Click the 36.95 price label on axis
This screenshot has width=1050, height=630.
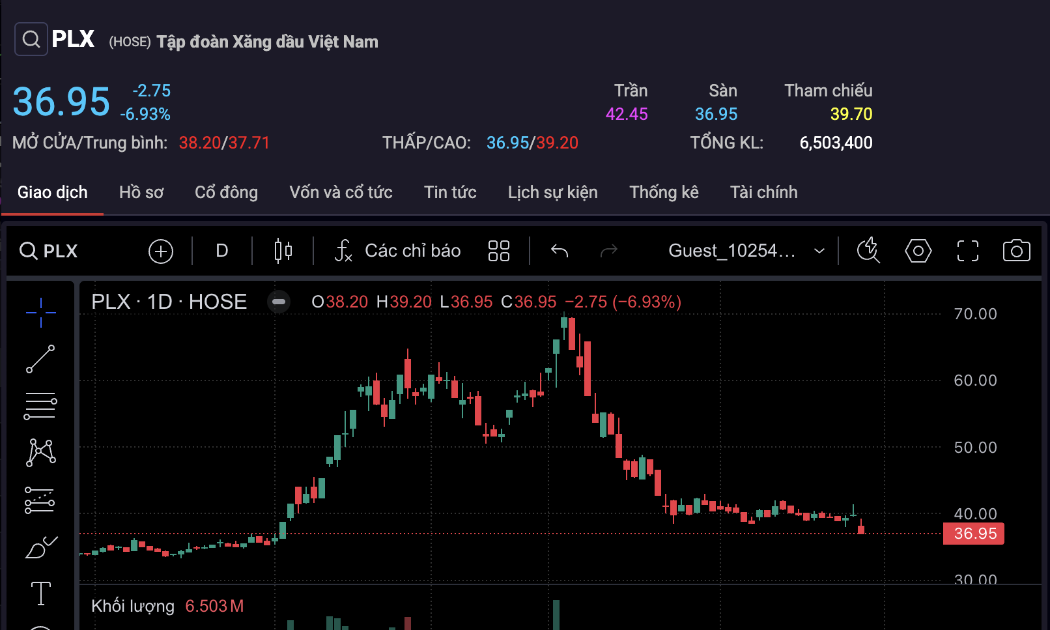coord(973,534)
